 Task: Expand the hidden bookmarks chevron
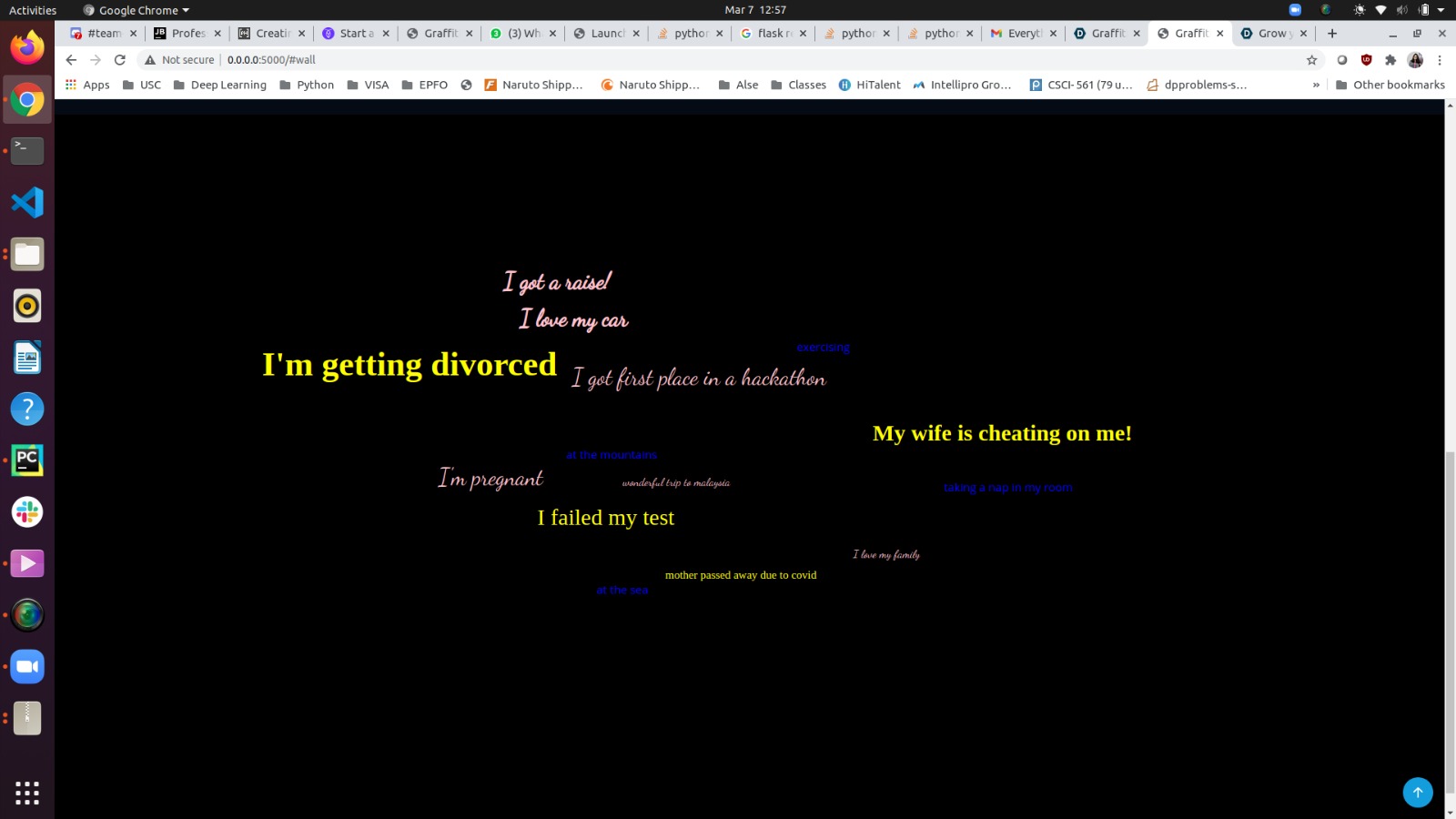[x=1316, y=85]
